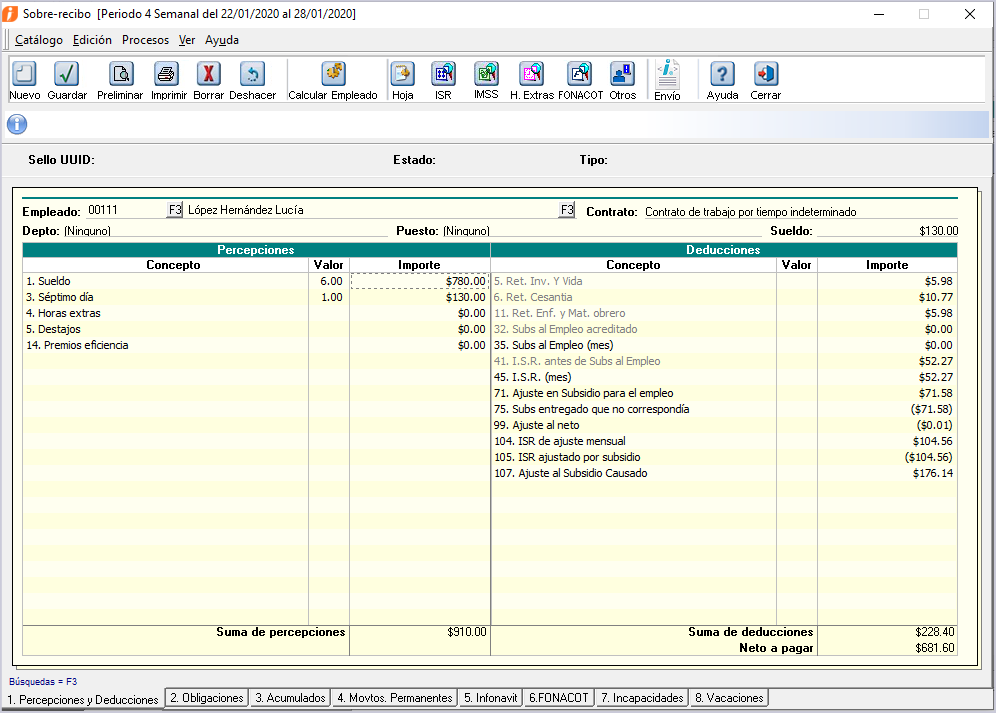The image size is (996, 713).
Task: Open the Preliminar preview icon
Action: pyautogui.click(x=120, y=75)
